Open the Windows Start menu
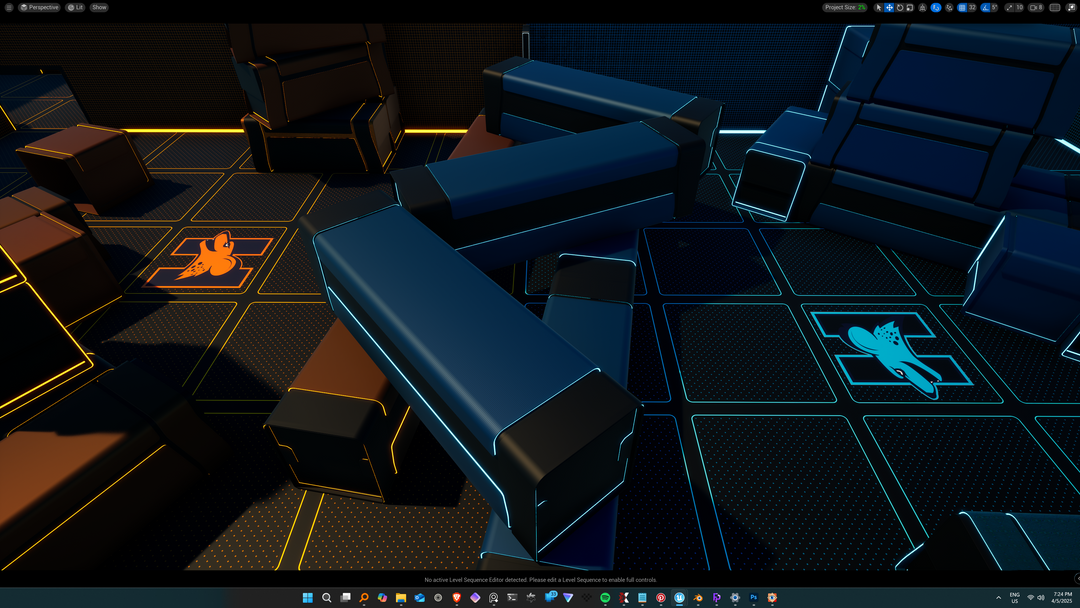This screenshot has height=608, width=1080. [308, 598]
